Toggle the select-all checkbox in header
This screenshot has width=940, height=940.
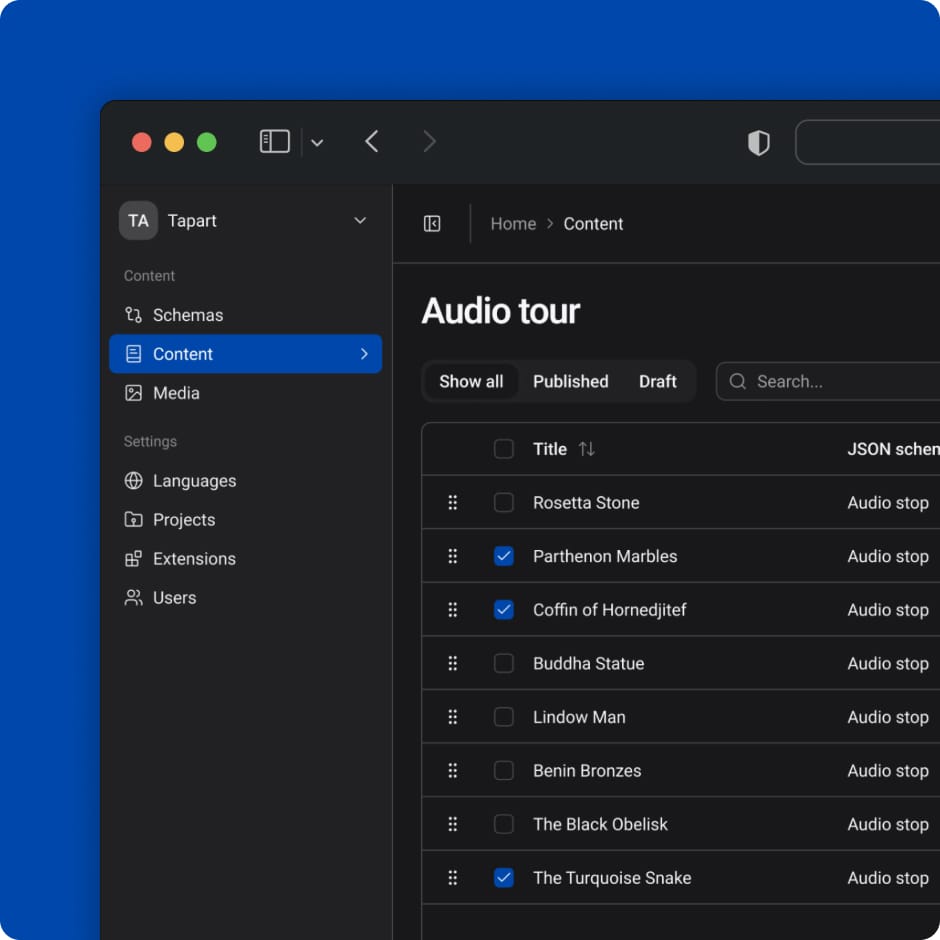(504, 449)
